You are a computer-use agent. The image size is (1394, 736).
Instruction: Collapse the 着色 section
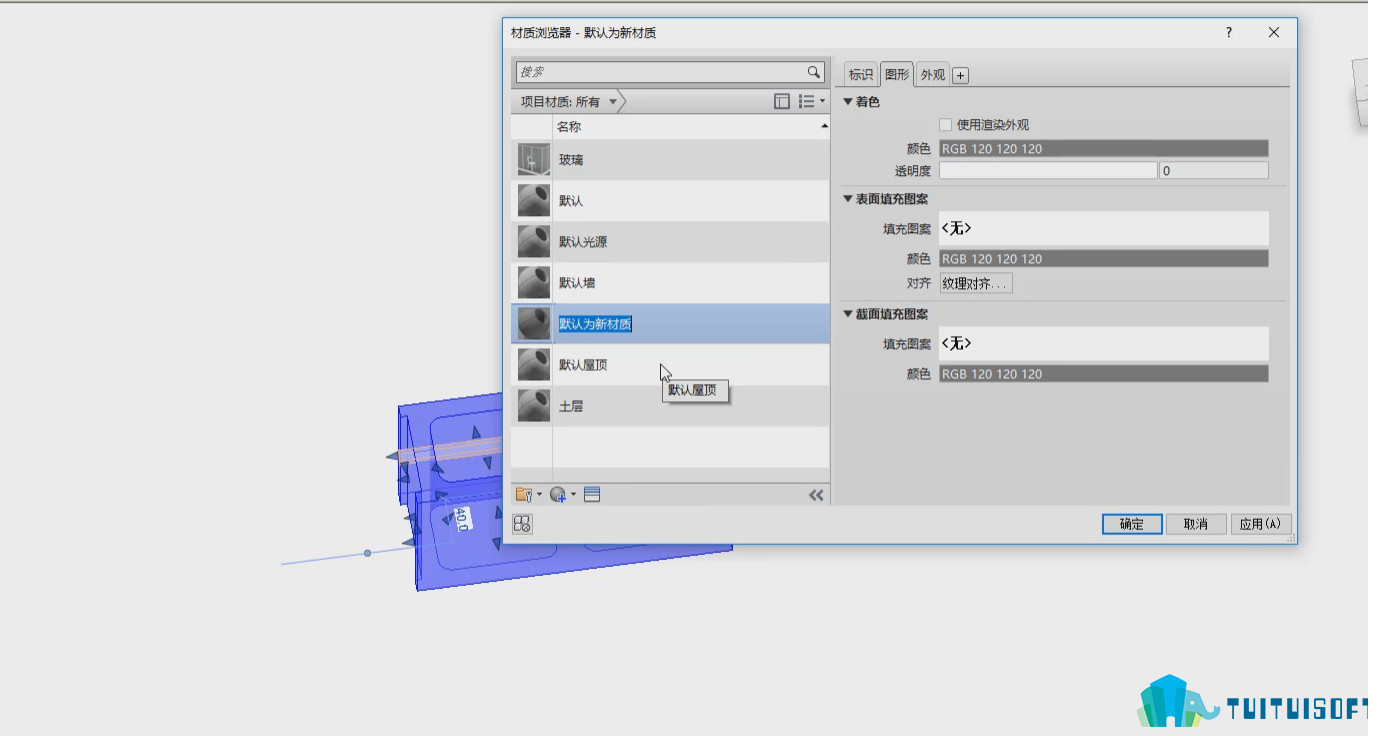coord(848,102)
